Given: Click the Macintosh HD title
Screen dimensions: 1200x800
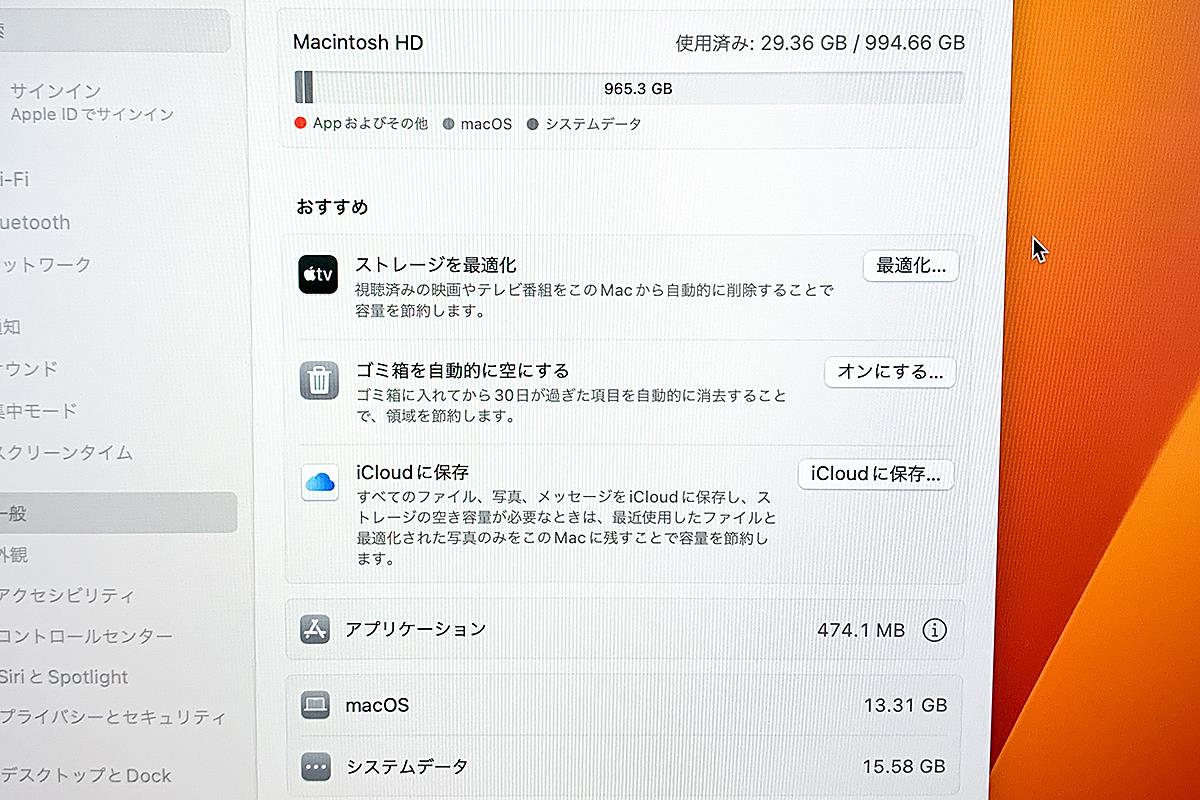Looking at the screenshot, I should pos(358,43).
